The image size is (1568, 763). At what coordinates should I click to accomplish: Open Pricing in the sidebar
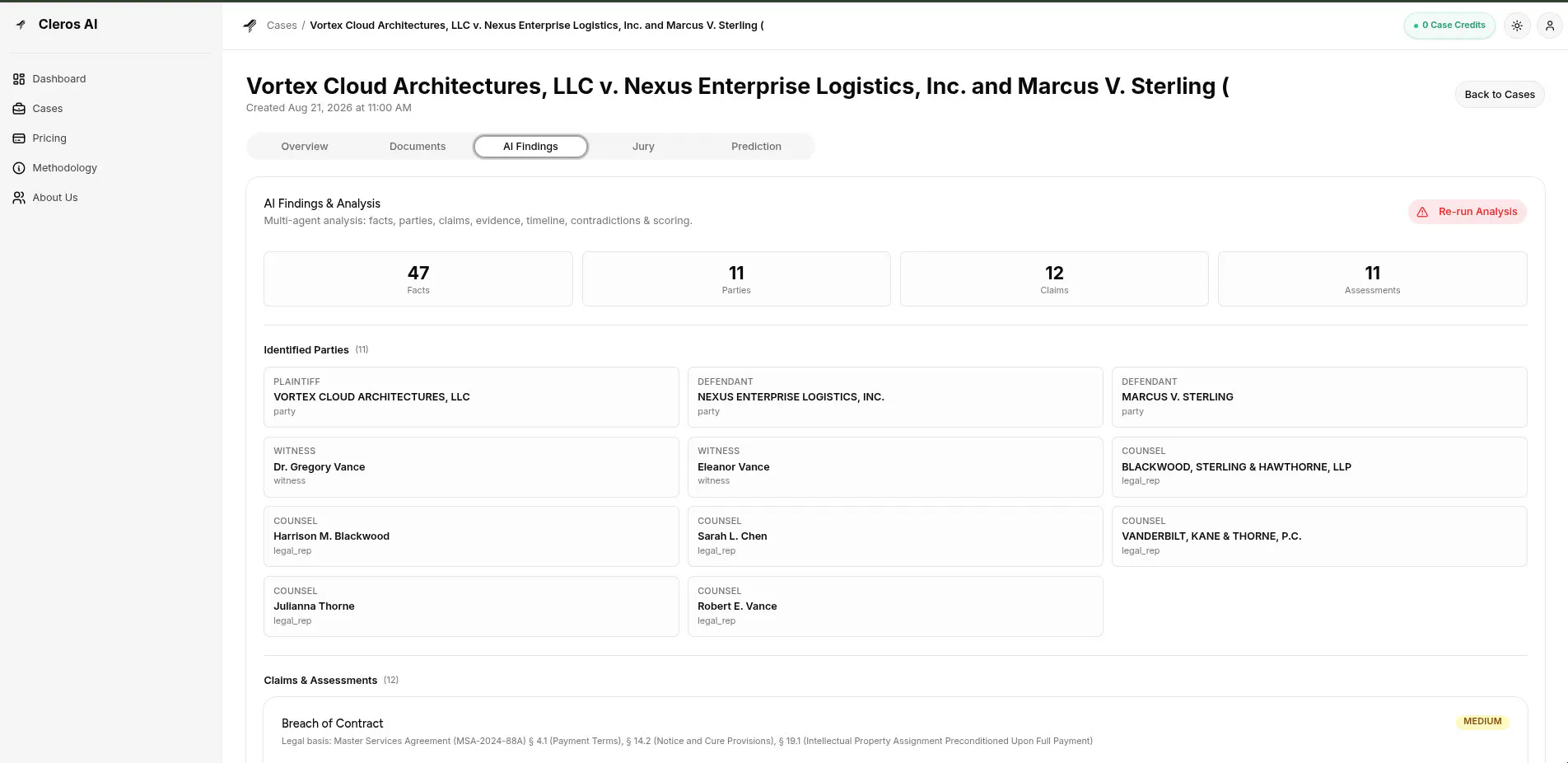49,138
